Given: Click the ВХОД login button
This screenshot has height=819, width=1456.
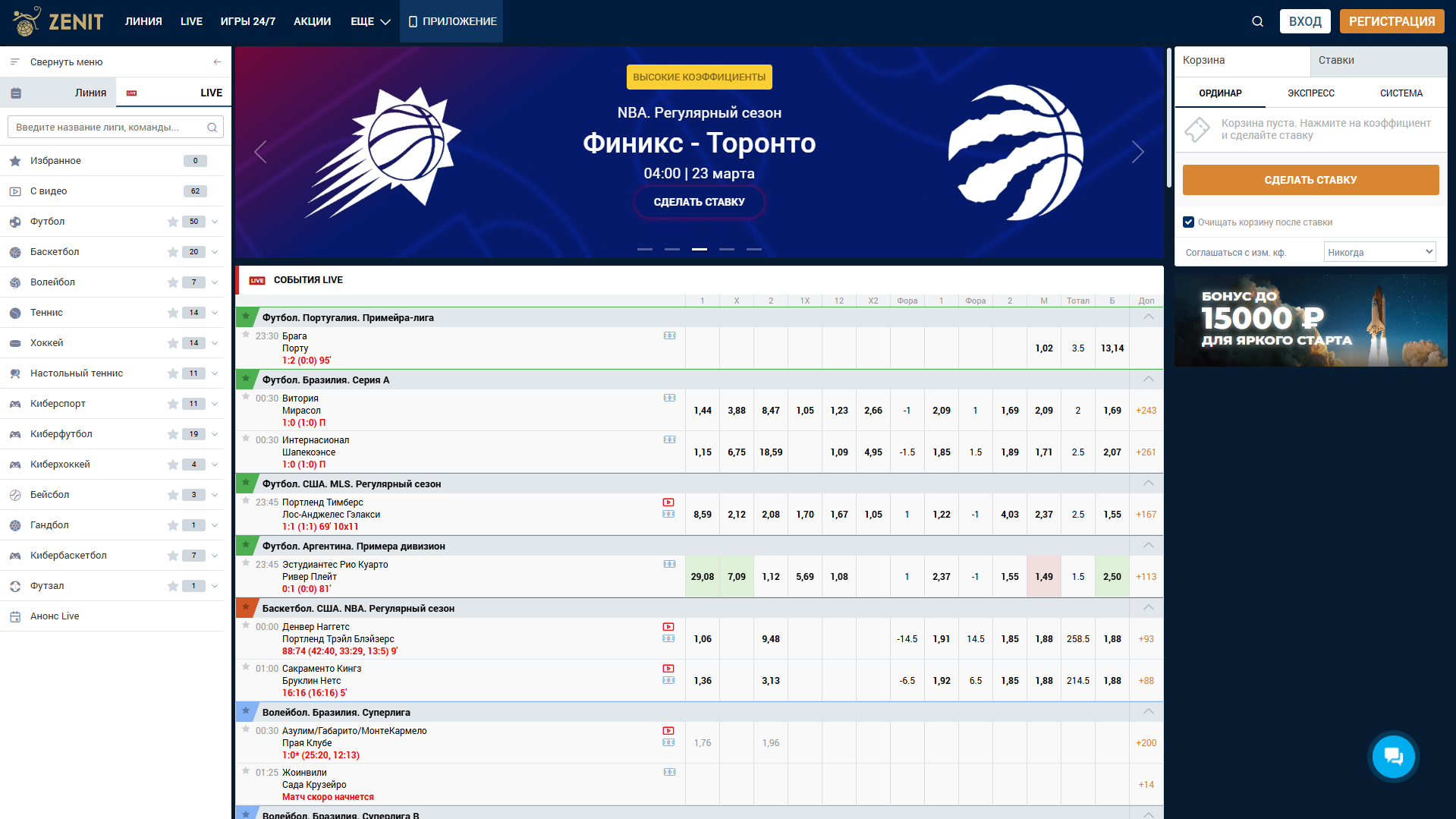Looking at the screenshot, I should point(1305,21).
